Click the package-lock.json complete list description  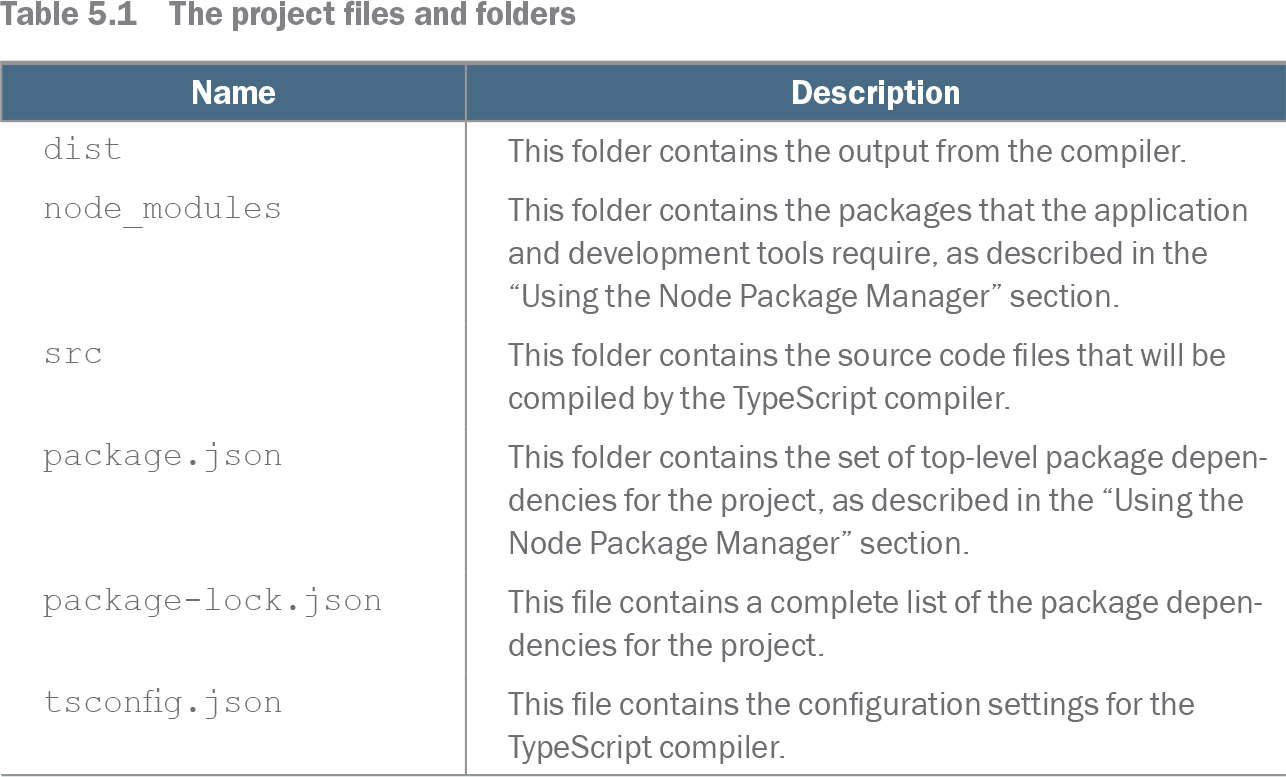pyautogui.click(x=885, y=624)
